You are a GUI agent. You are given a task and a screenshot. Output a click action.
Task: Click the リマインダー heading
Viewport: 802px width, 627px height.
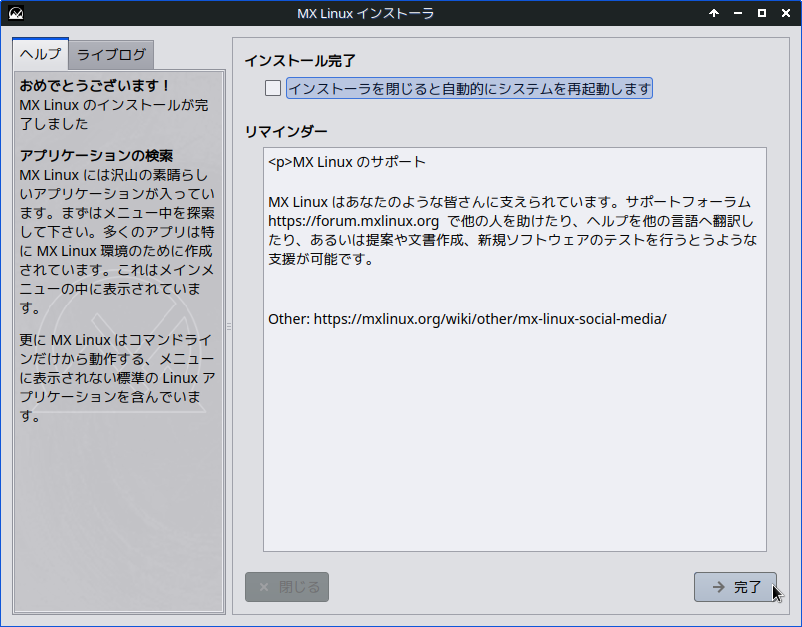(286, 131)
